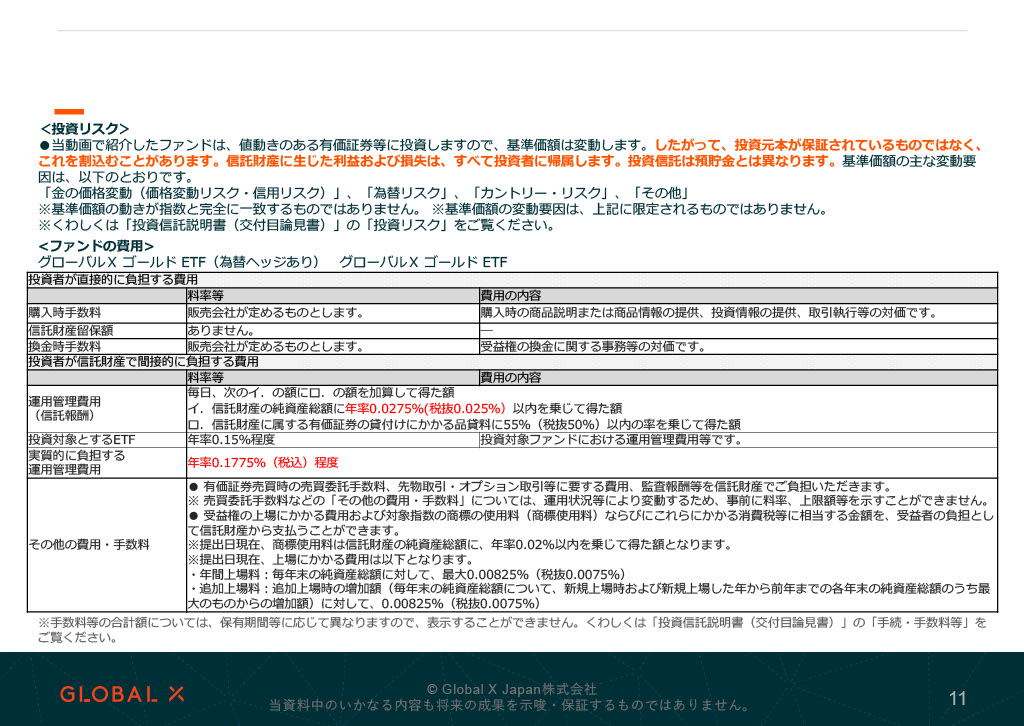Click the footer disclaimer '当資料中のいかなる内容も…'

coord(510,706)
